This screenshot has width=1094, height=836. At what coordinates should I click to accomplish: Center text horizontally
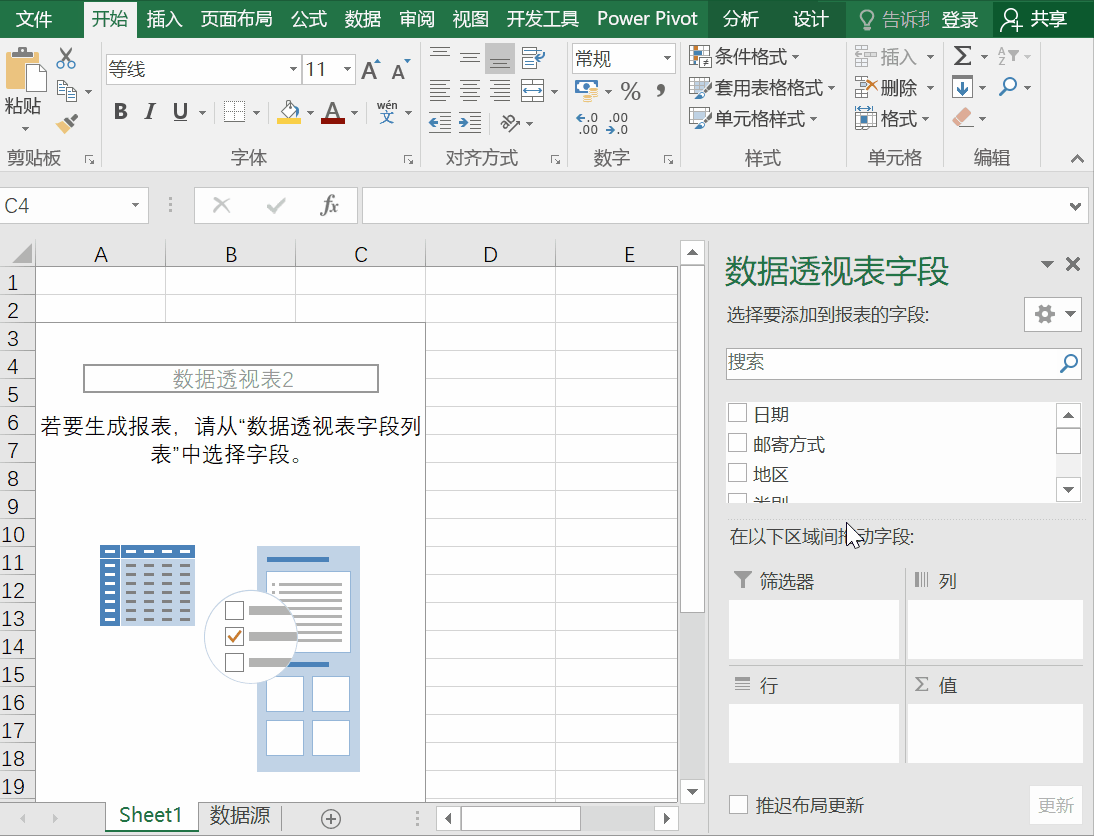[470, 90]
